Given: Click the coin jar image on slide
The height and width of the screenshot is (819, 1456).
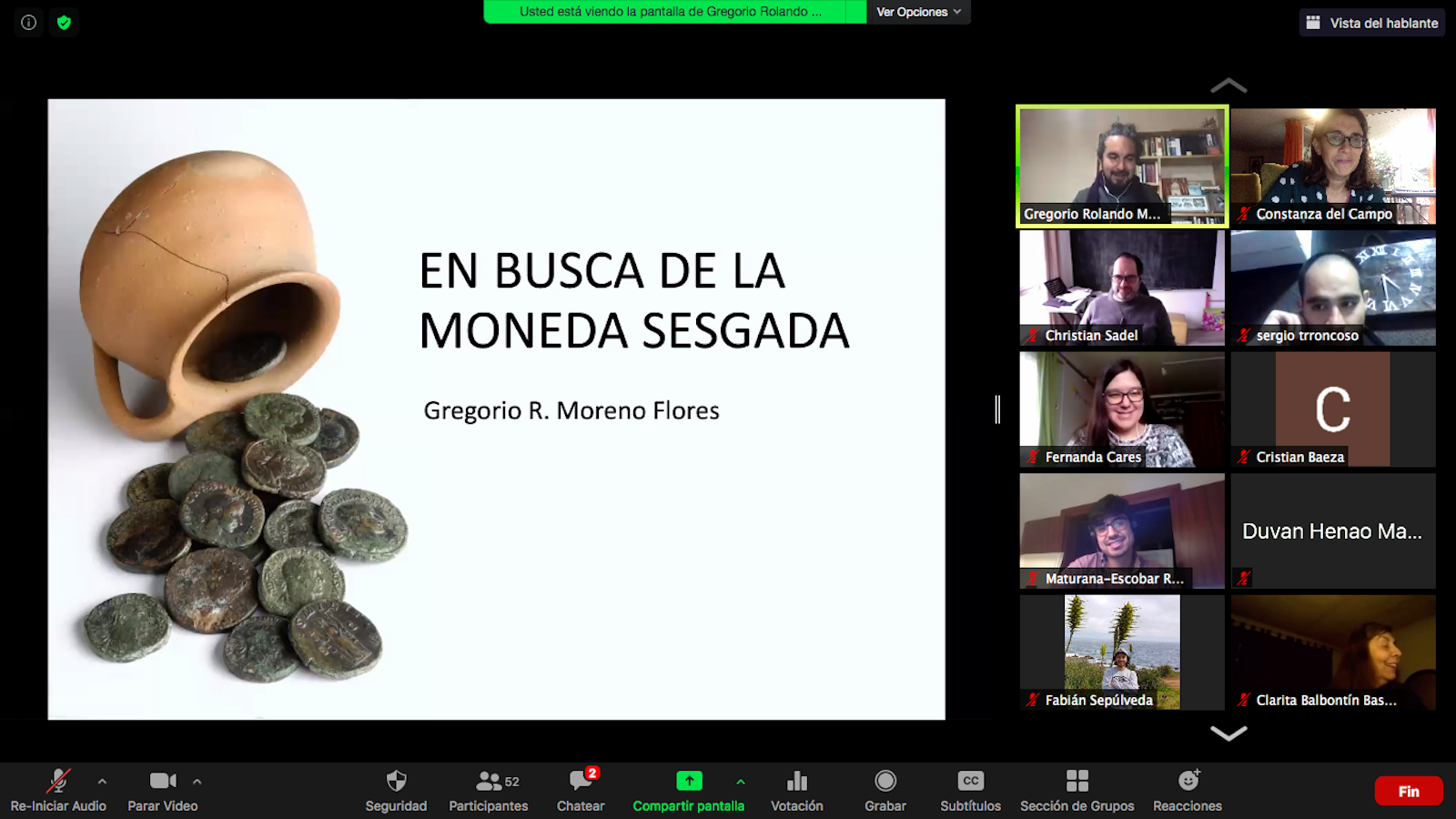Looking at the screenshot, I should coord(243,417).
